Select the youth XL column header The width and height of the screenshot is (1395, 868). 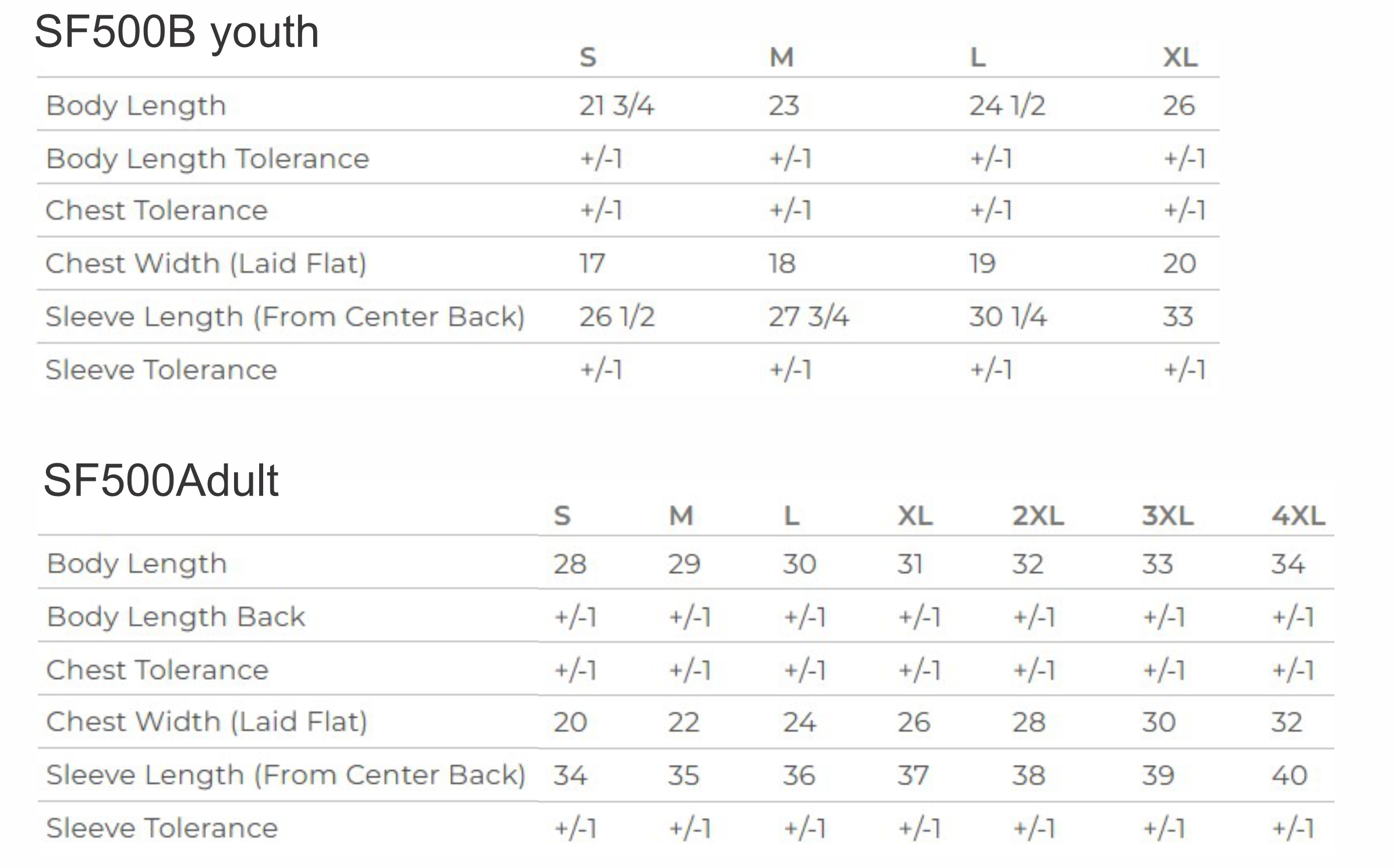click(x=1180, y=57)
